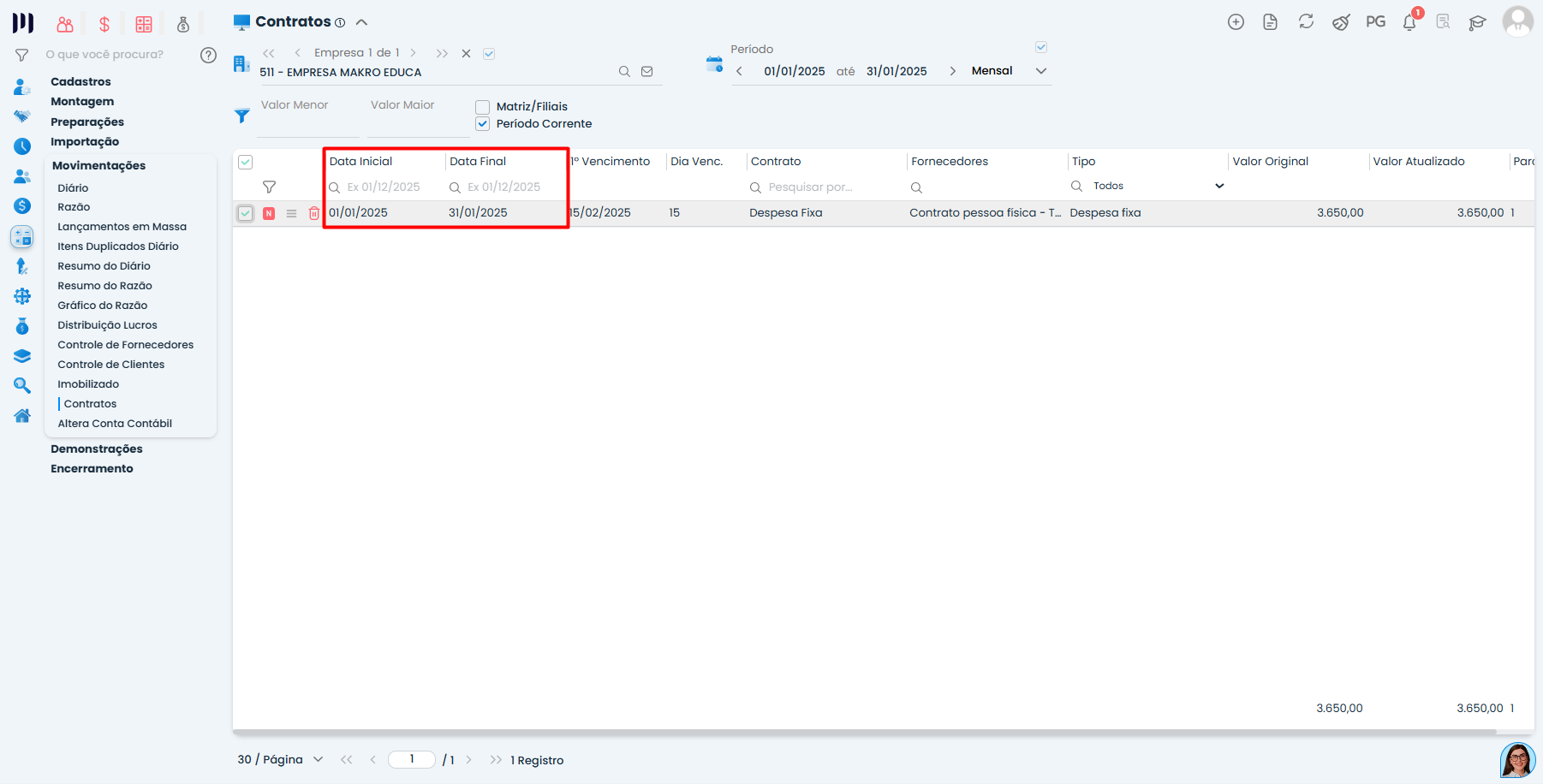The width and height of the screenshot is (1543, 784).
Task: Open the calculator grid module icon
Action: coord(144,24)
